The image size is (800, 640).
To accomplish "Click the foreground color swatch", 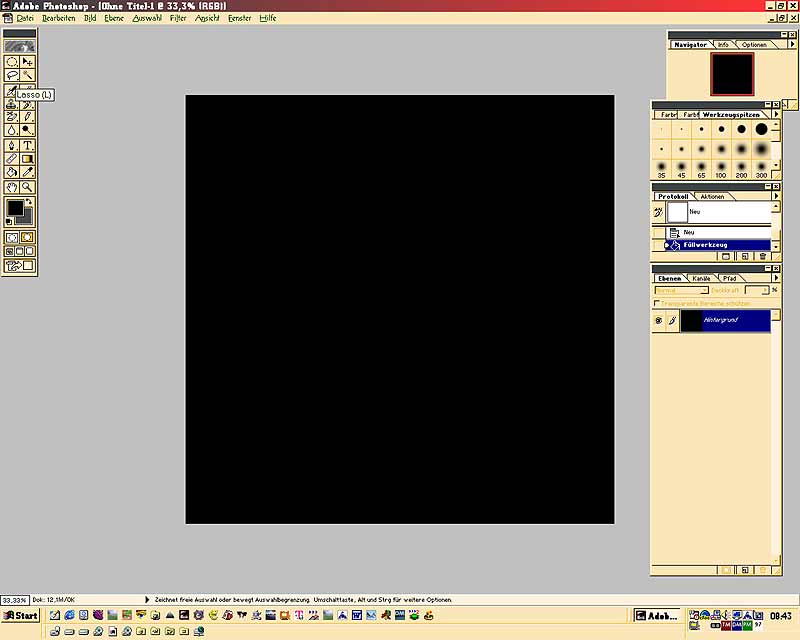I will click(x=15, y=208).
